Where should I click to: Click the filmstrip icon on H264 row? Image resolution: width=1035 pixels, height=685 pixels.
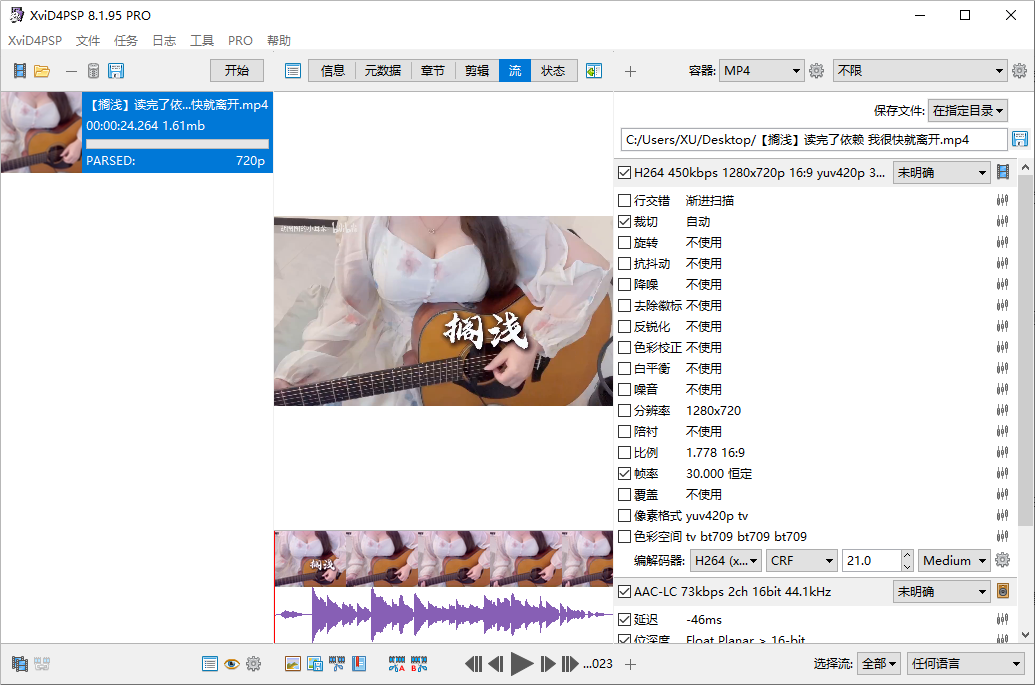click(1003, 173)
